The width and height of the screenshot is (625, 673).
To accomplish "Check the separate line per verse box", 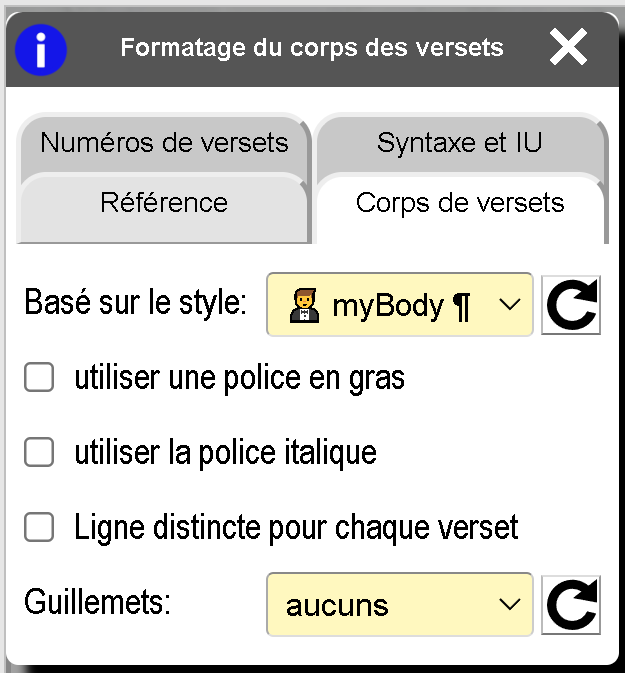I will click(x=39, y=527).
